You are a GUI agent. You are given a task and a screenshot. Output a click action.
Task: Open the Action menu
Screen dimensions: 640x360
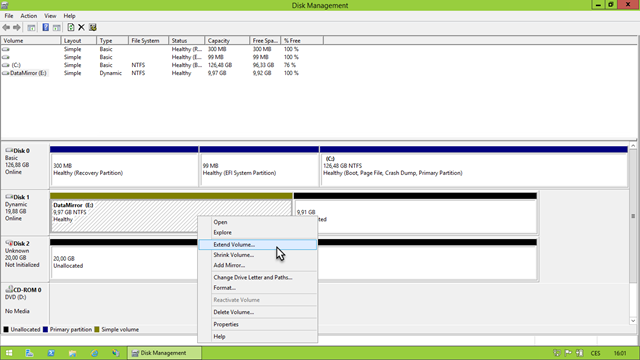pyautogui.click(x=29, y=16)
